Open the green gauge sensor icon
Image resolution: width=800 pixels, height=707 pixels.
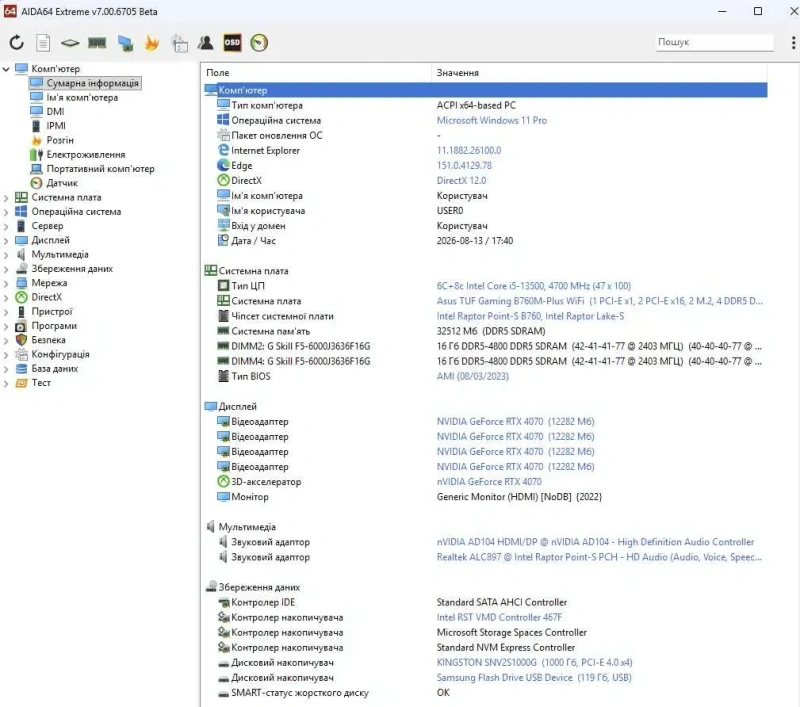(259, 43)
